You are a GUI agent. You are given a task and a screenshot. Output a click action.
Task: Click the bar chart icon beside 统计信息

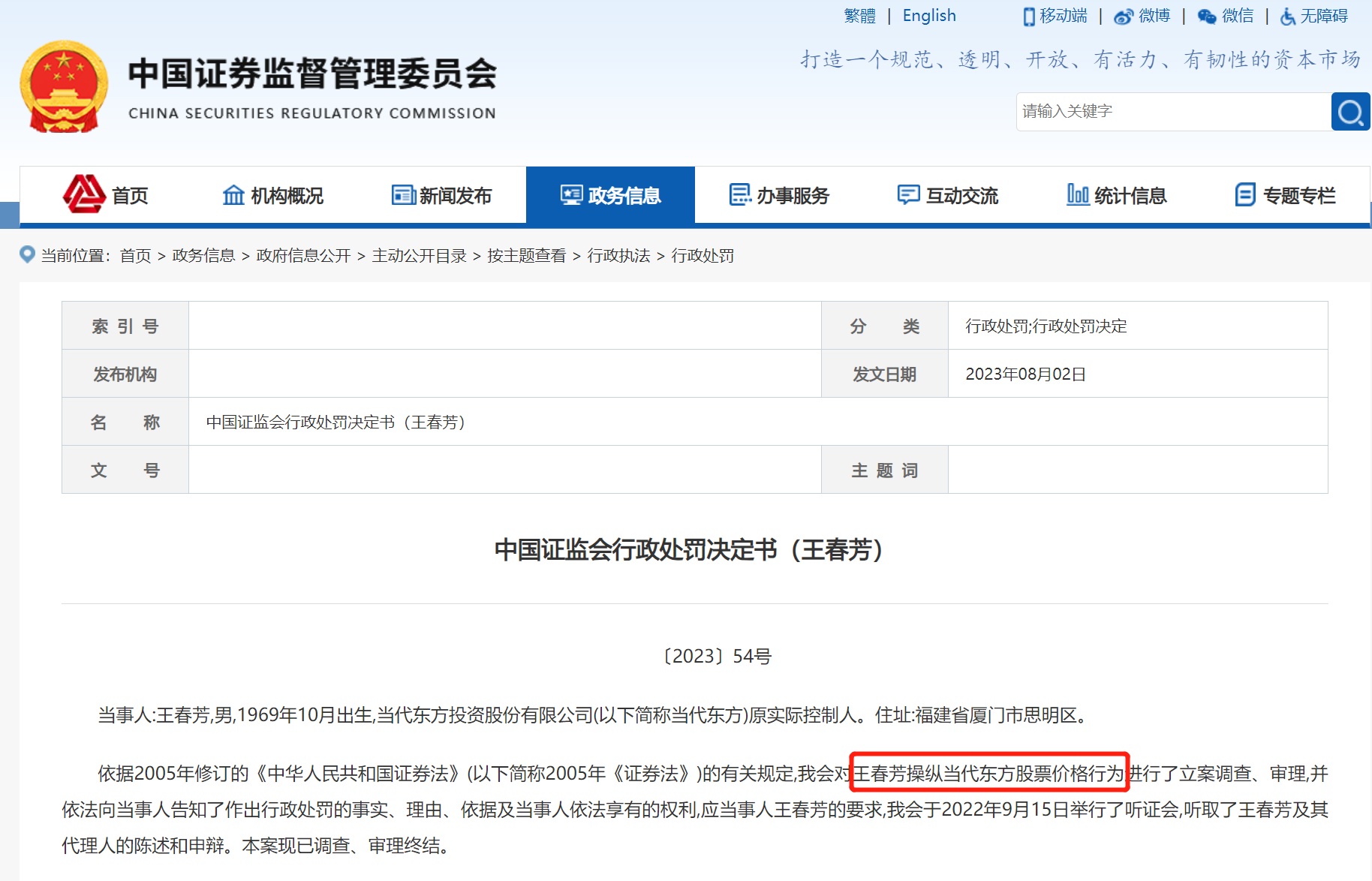[1078, 195]
